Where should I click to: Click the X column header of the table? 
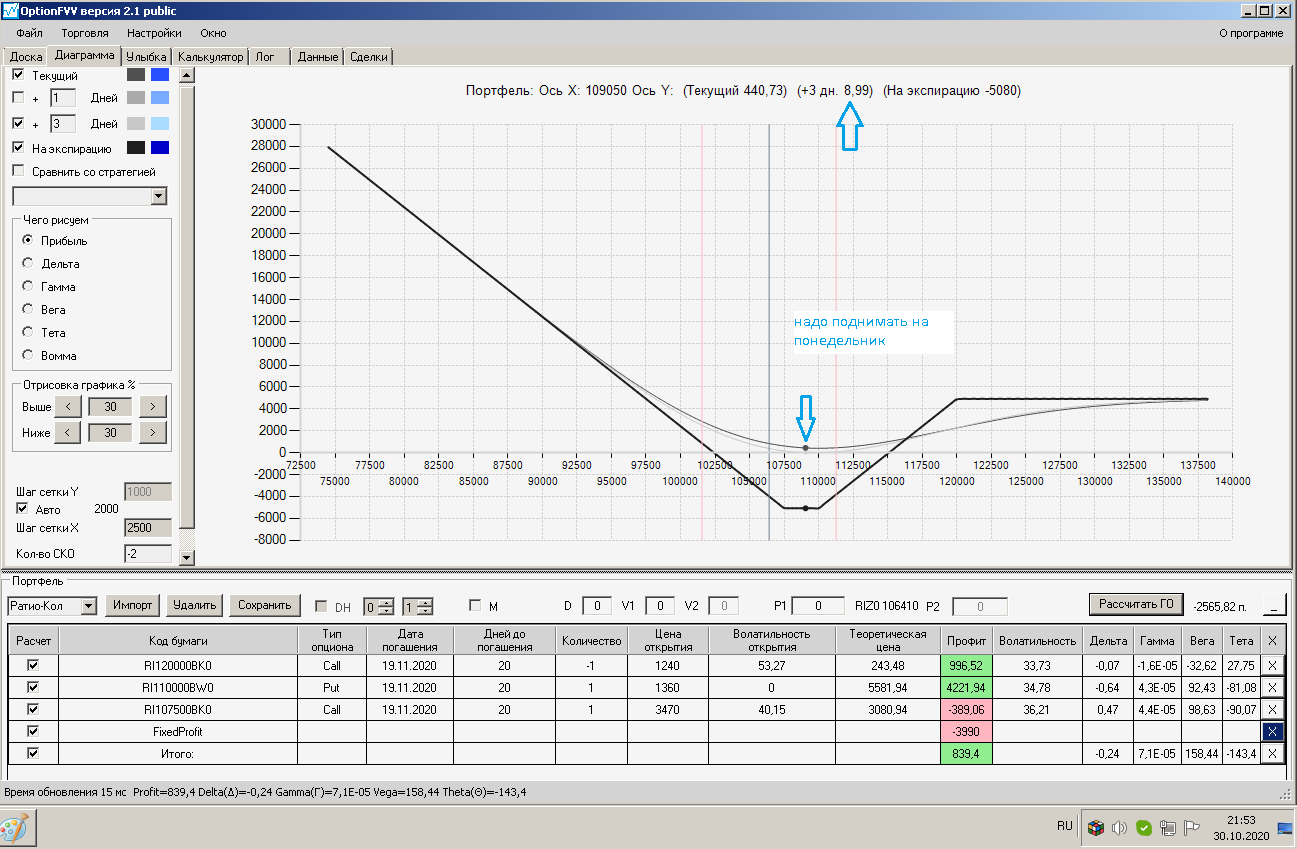pyautogui.click(x=1272, y=641)
